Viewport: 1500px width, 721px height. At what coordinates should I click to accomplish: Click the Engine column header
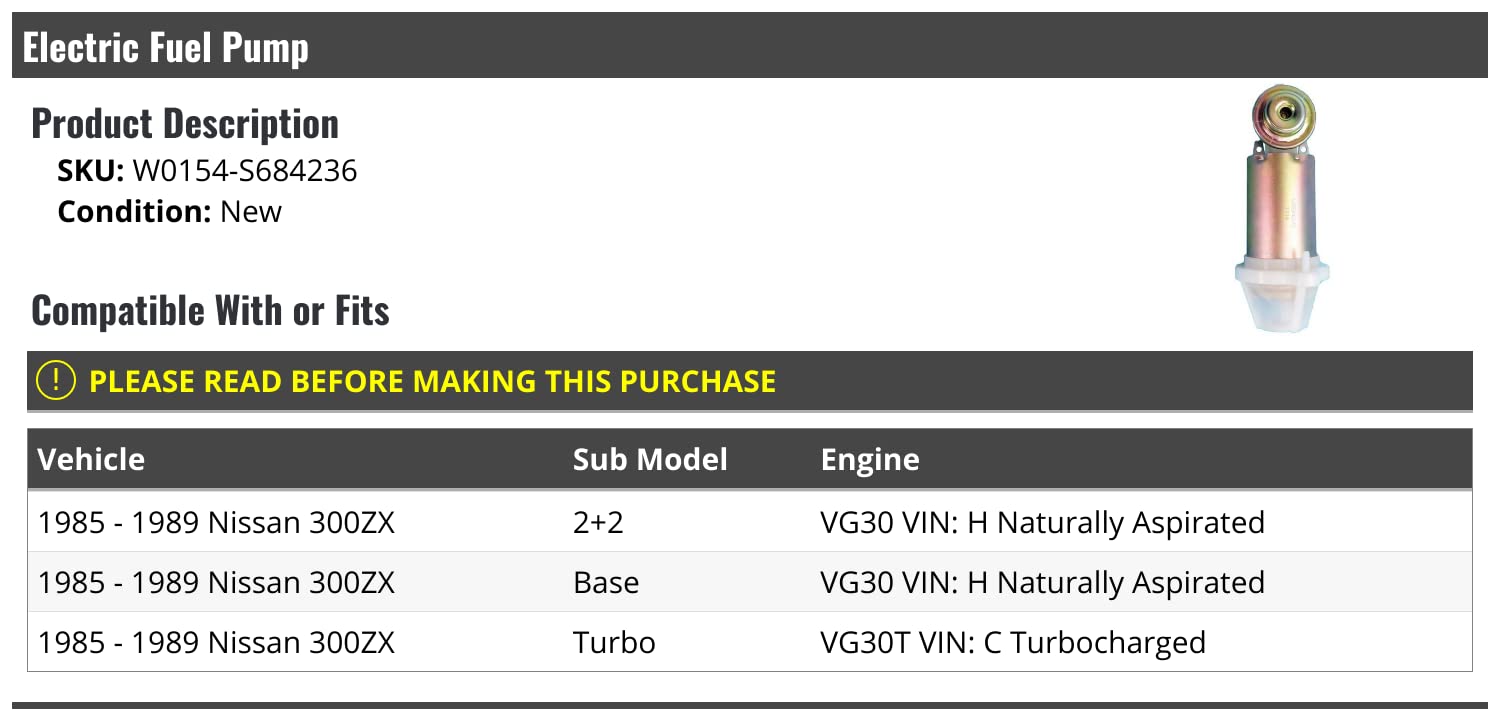coord(869,460)
